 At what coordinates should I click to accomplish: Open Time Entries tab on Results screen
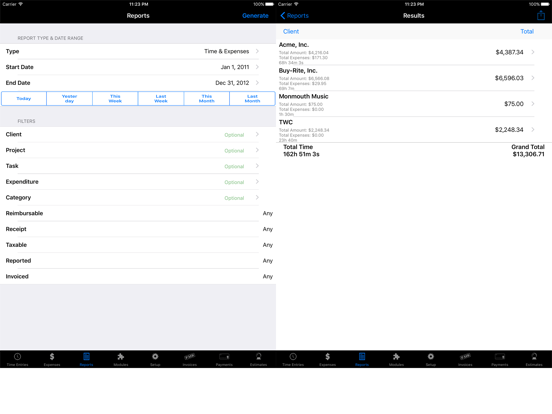coord(293,359)
